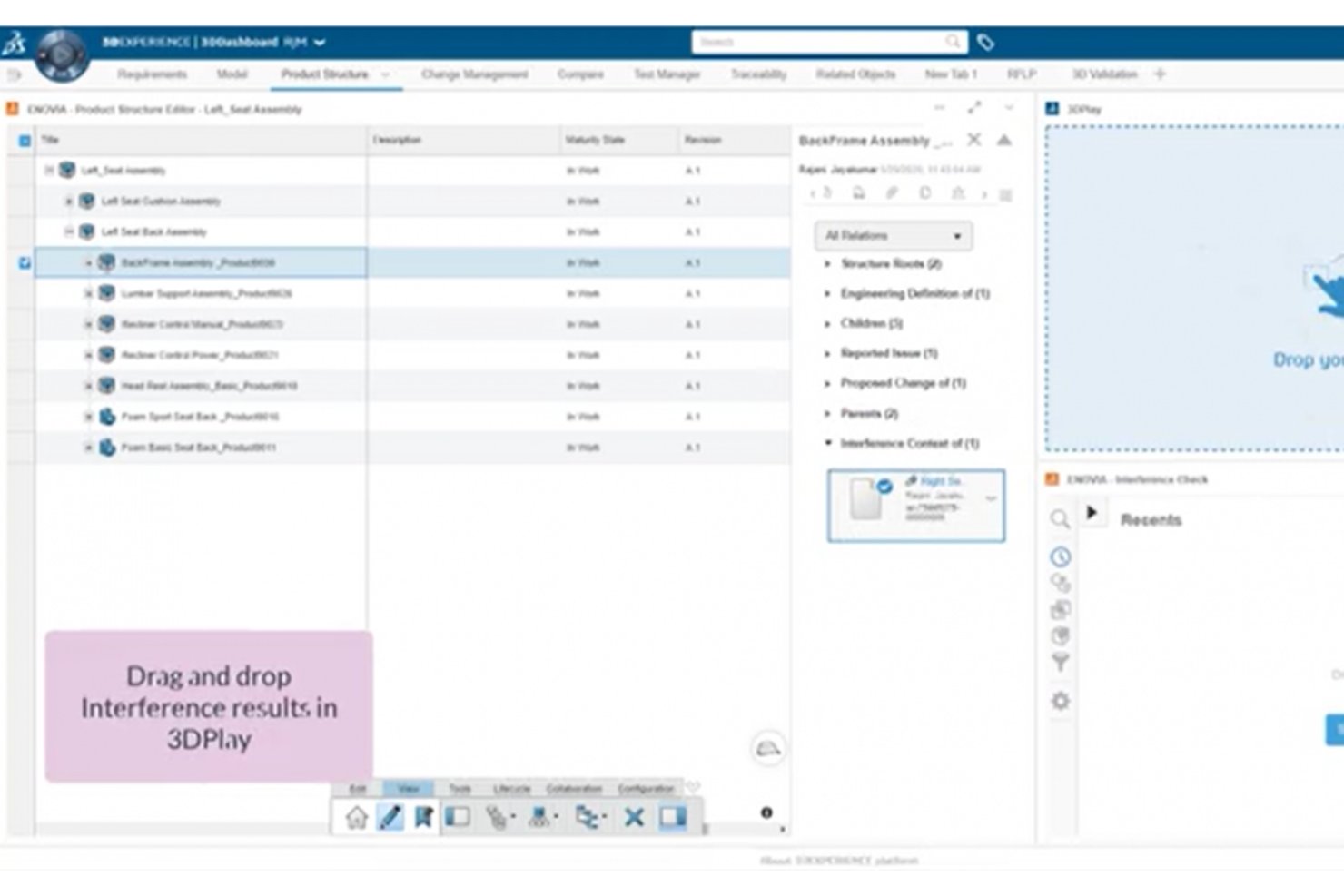Screen dimensions: 1344x896
Task: Click the info circle icon bottom right
Action: [x=766, y=812]
